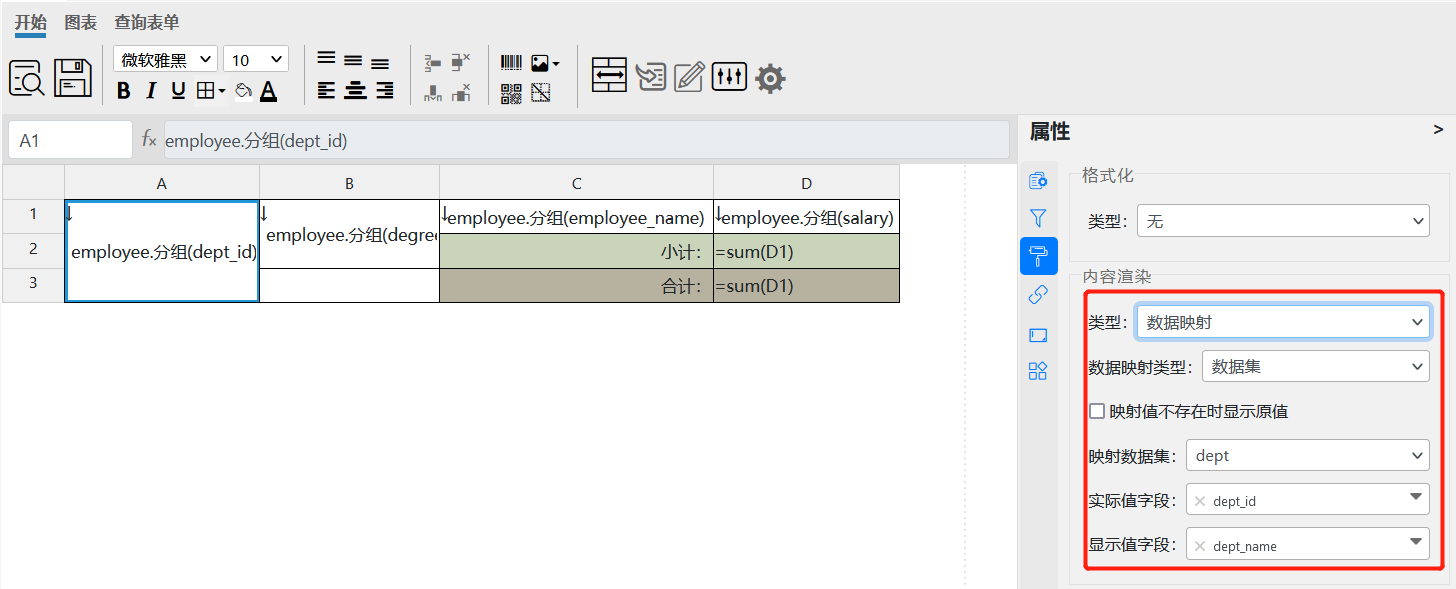Open the 格式化 类型 dropdown
The width and height of the screenshot is (1456, 589).
[1283, 221]
